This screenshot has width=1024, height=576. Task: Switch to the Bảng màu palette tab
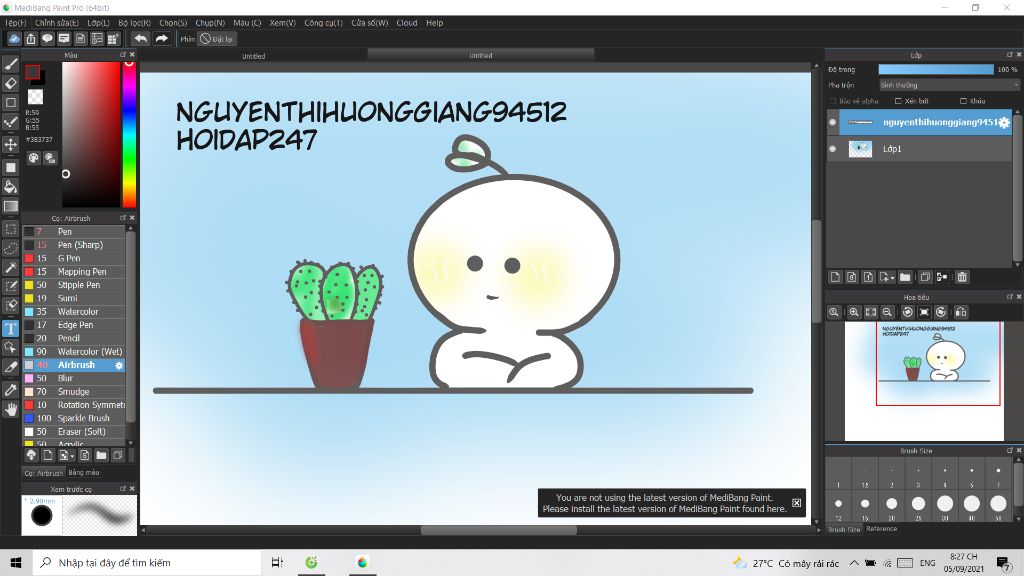pyautogui.click(x=84, y=472)
